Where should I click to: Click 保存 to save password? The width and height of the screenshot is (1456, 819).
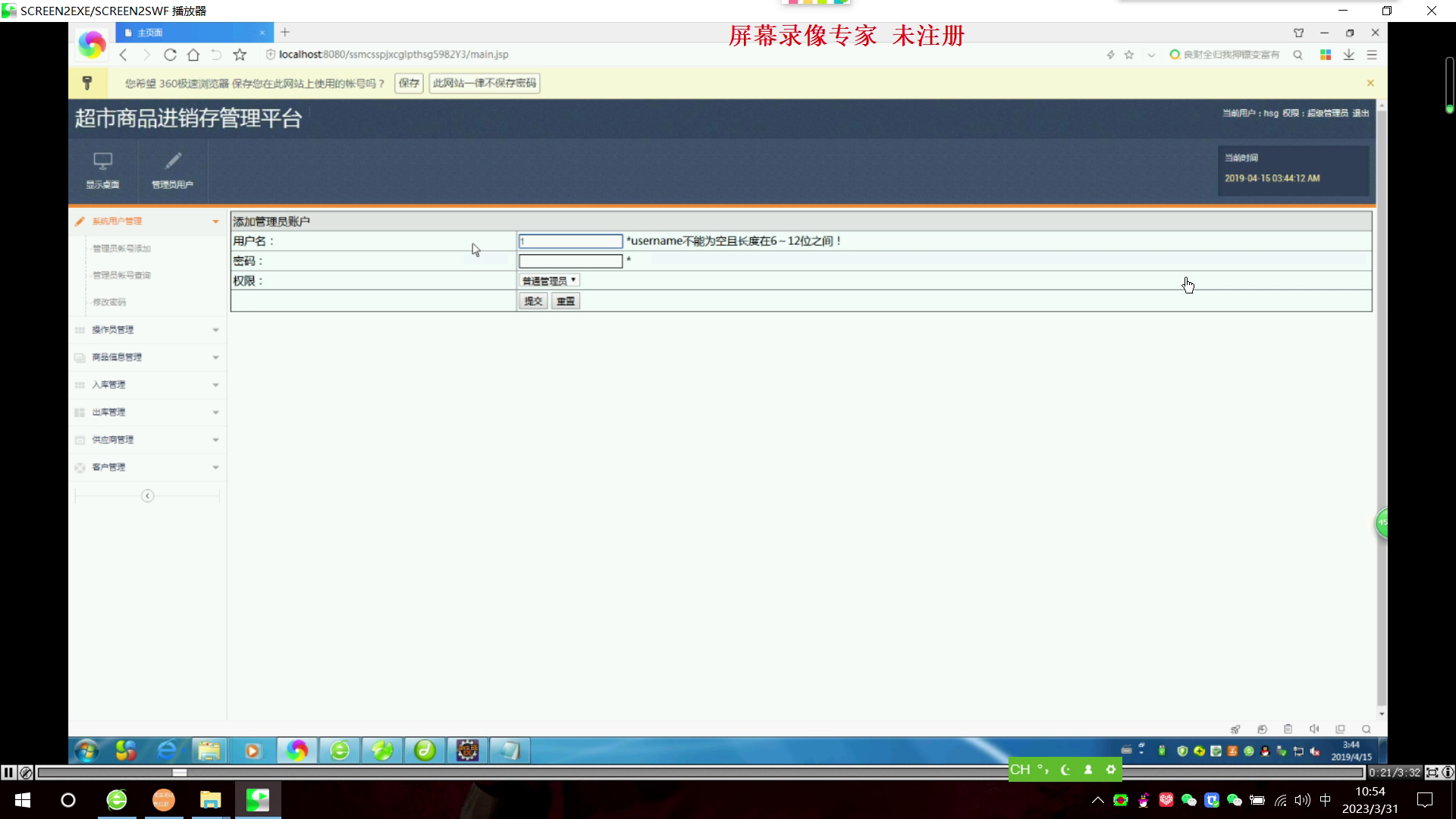(x=409, y=83)
